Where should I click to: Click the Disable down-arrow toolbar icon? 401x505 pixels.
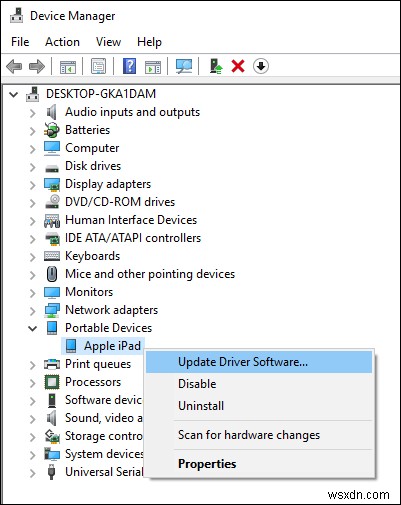261,66
